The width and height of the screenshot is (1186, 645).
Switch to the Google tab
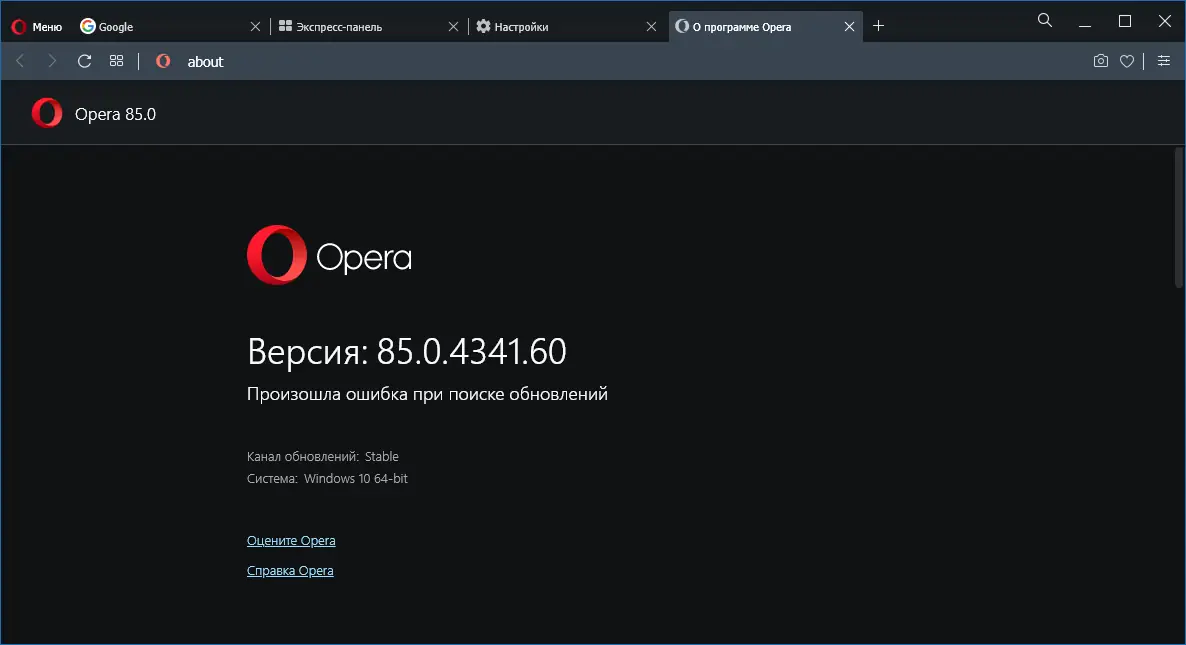[170, 26]
